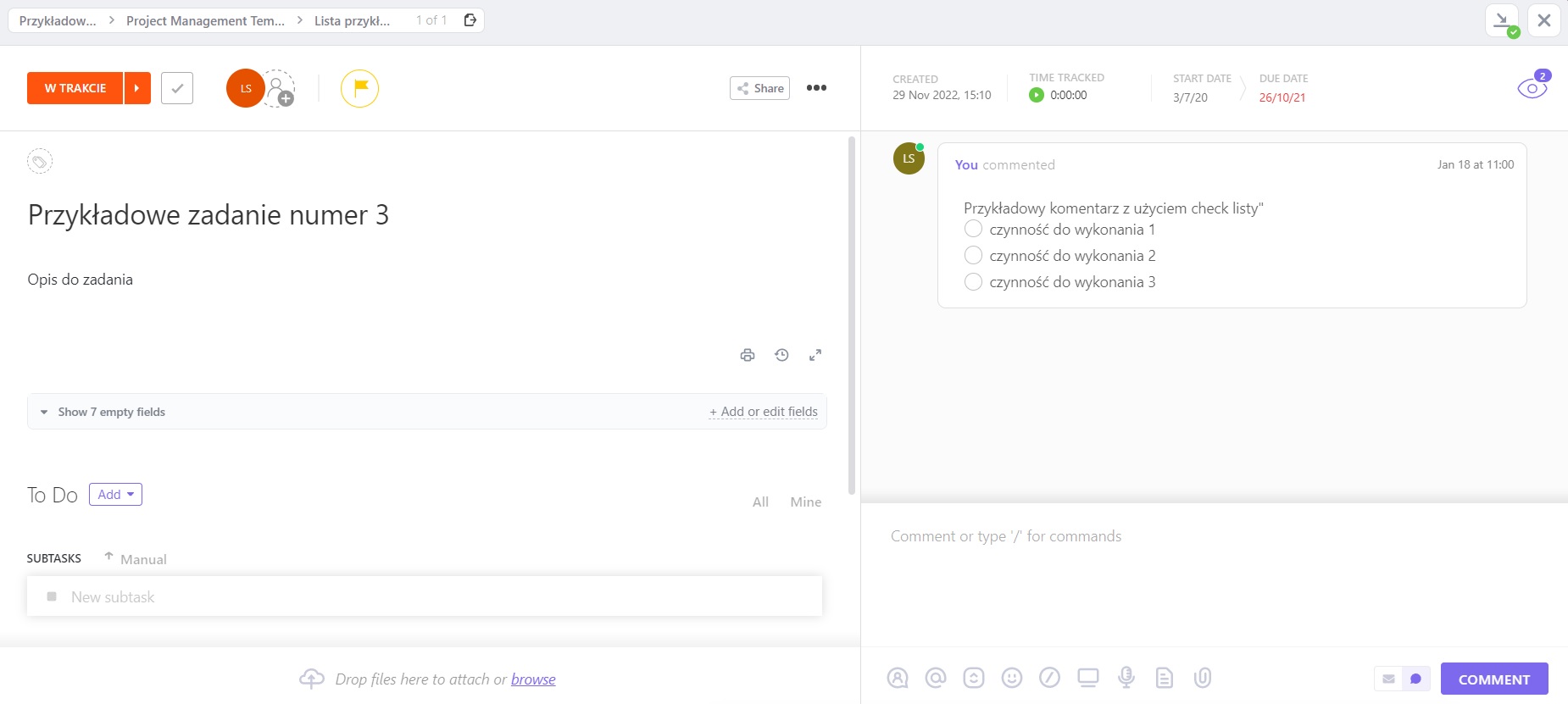Switch to comment mode with bubble toggle
Image resolution: width=1568 pixels, height=704 pixels.
(1415, 679)
